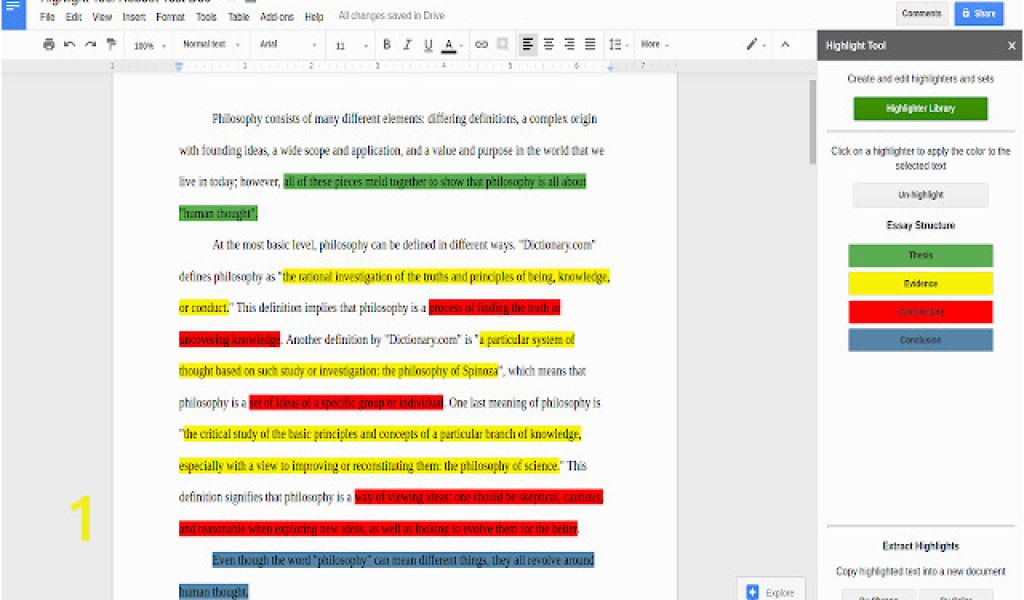The width and height of the screenshot is (1024, 600).
Task: Click the Explore button
Action: 771,592
